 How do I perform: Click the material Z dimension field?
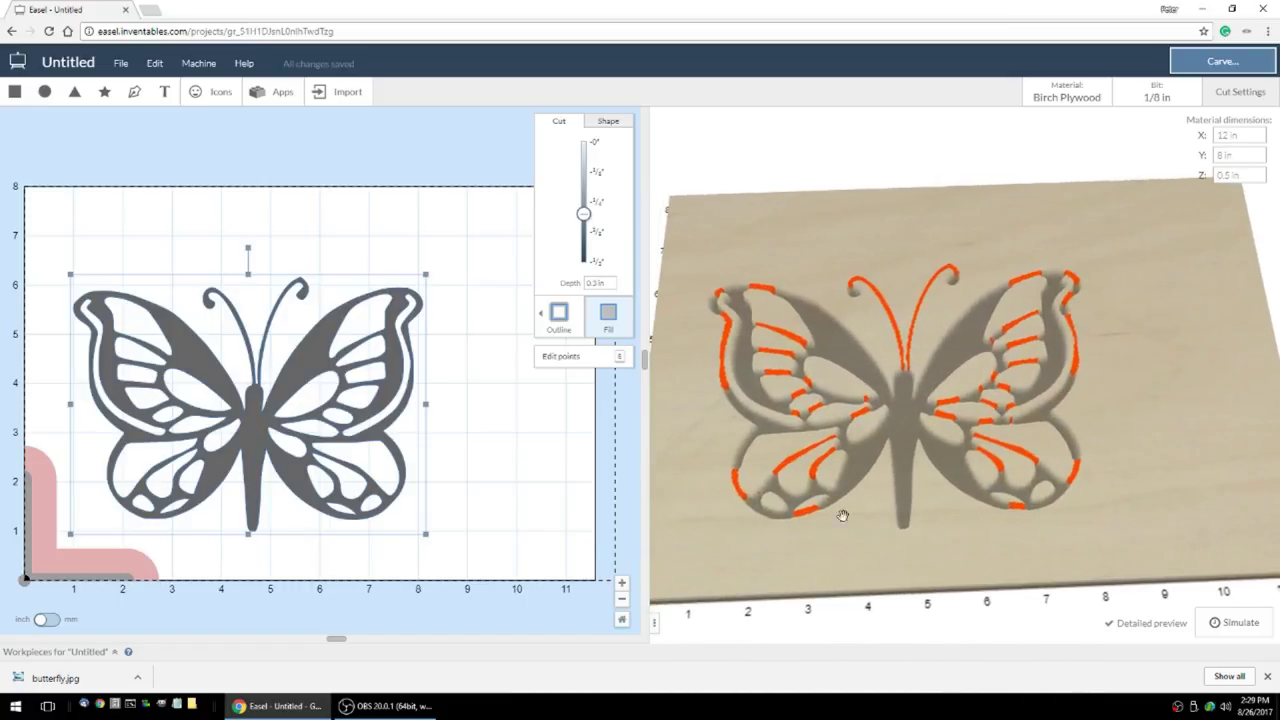click(1239, 175)
